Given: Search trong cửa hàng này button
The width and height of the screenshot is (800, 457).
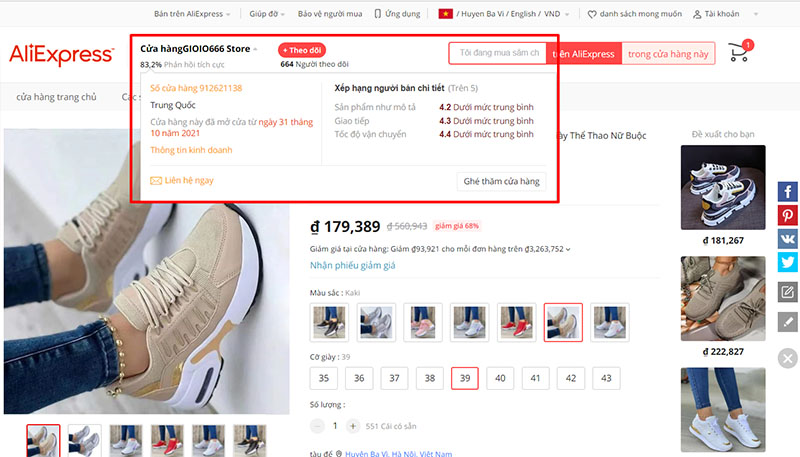Looking at the screenshot, I should tap(668, 54).
